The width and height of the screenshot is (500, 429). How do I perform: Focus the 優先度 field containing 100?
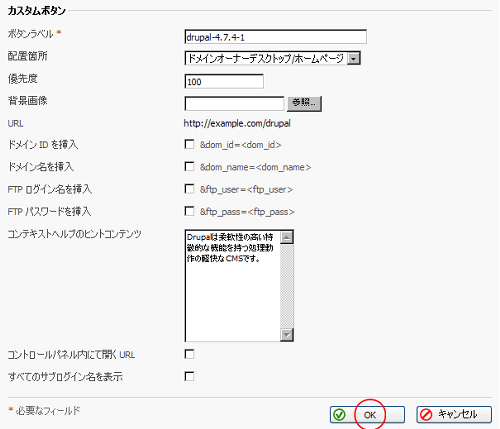[224, 81]
